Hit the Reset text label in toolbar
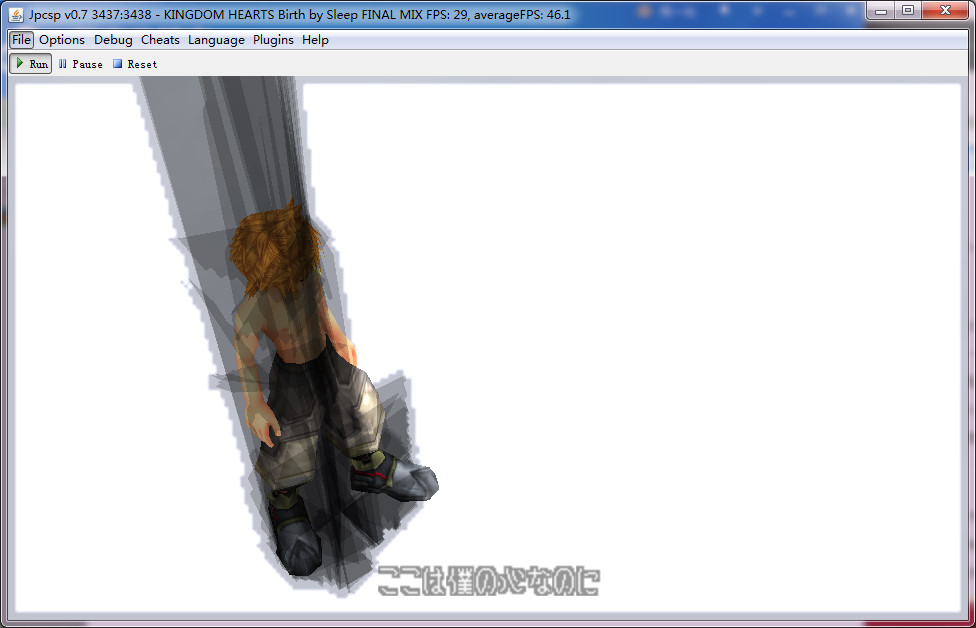Screen dimensions: 976x628 coord(142,64)
